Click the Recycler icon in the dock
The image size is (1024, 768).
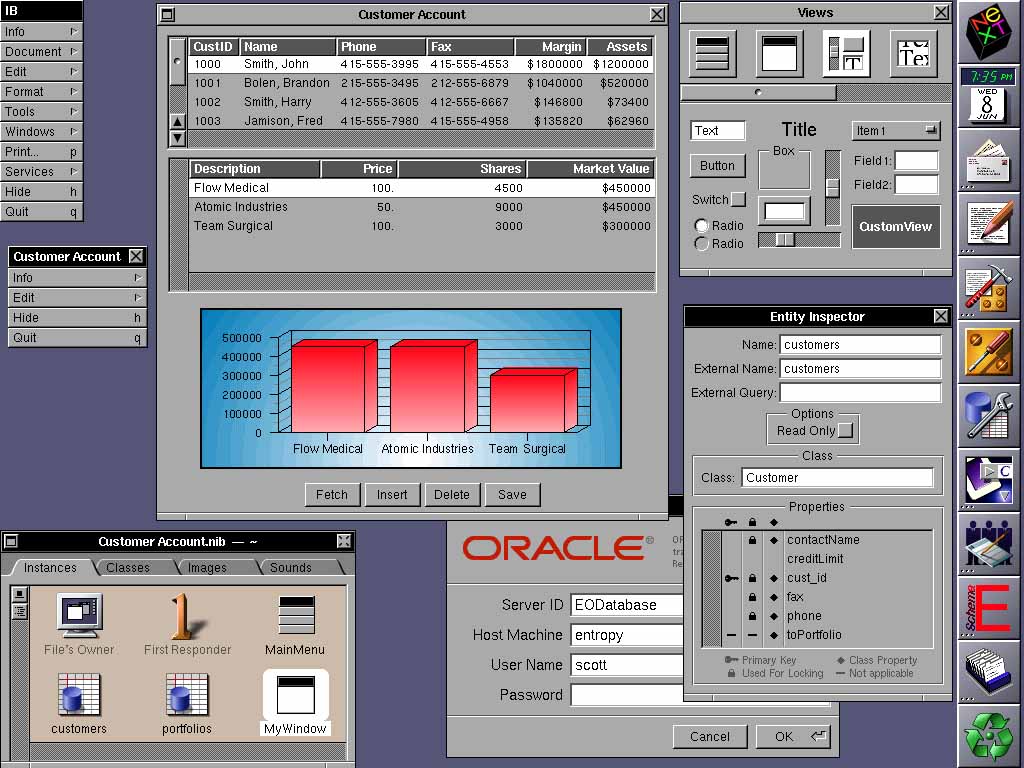click(x=988, y=734)
